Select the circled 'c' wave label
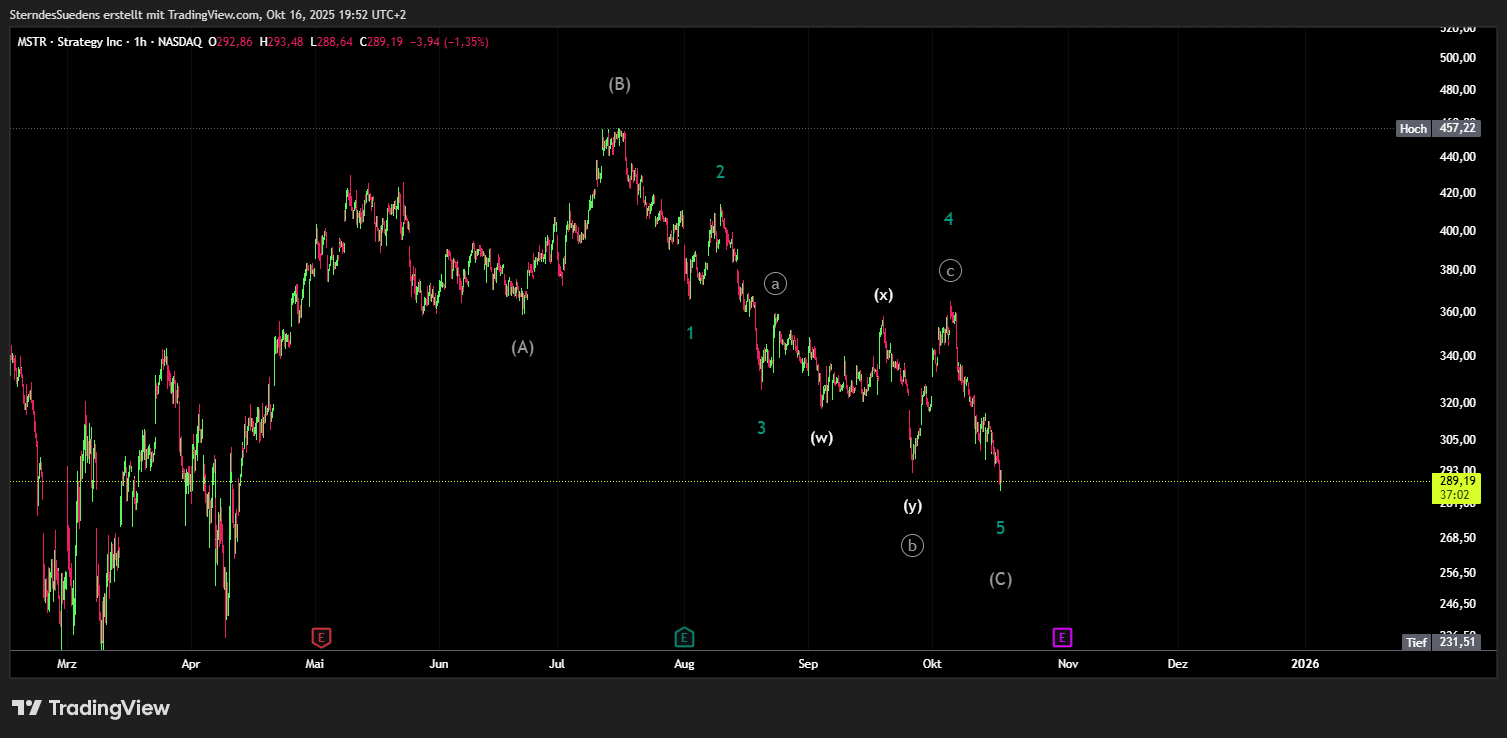The height and width of the screenshot is (738, 1507). coord(950,270)
